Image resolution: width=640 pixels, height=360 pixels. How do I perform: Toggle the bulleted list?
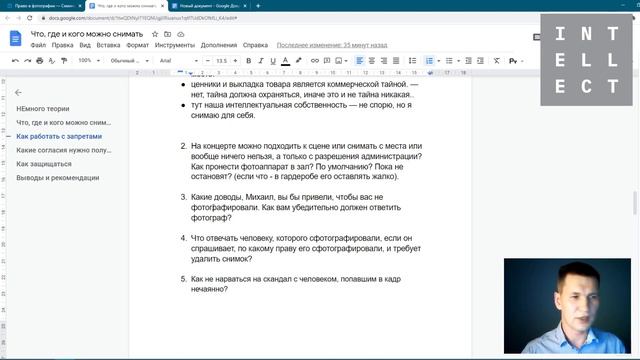449,61
